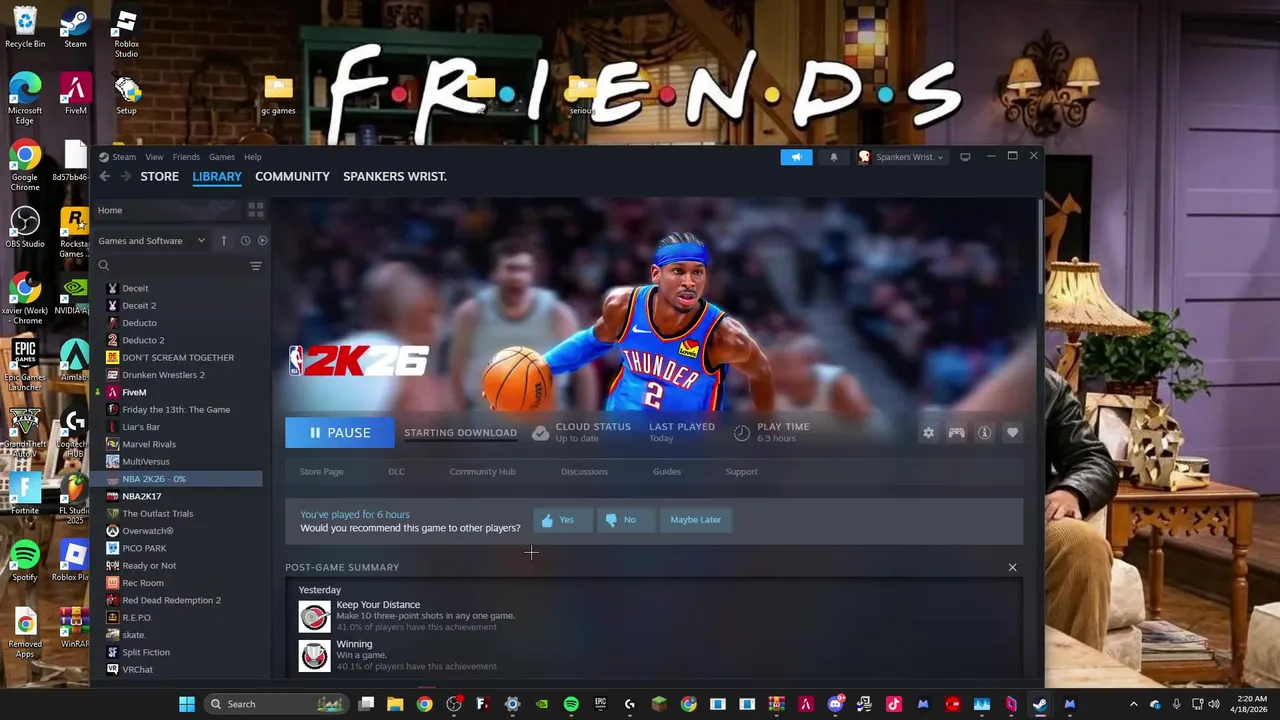The image size is (1280, 720).
Task: Open Big Picture mode monitor icon
Action: [965, 157]
